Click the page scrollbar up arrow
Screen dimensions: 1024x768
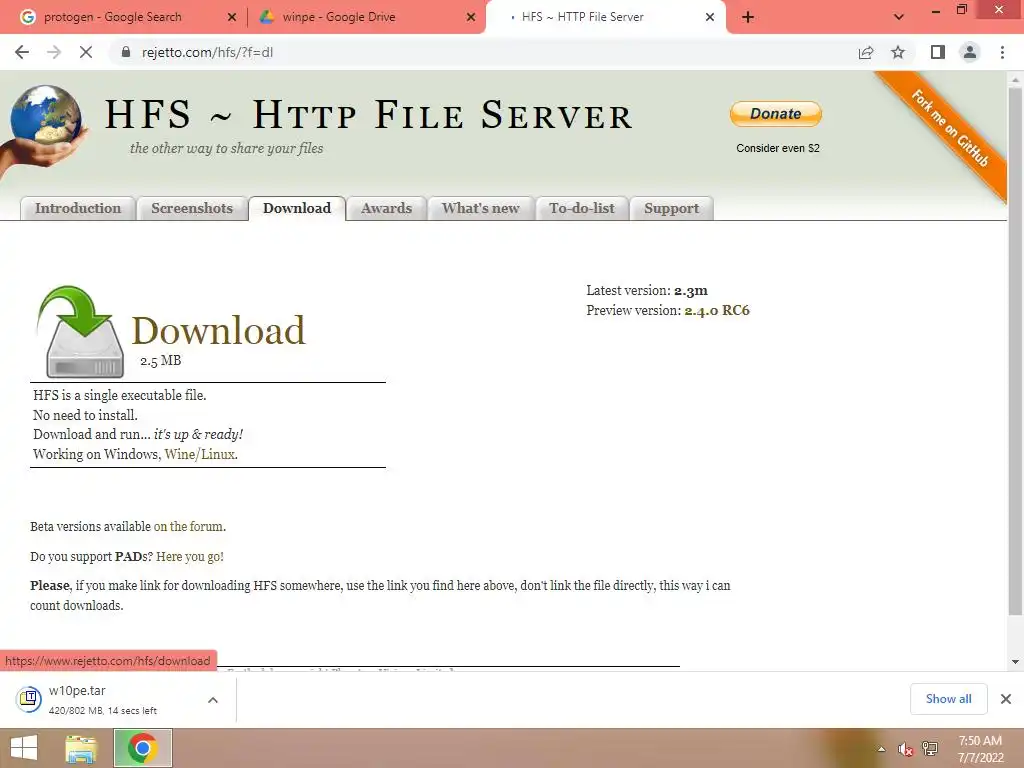coord(1015,80)
